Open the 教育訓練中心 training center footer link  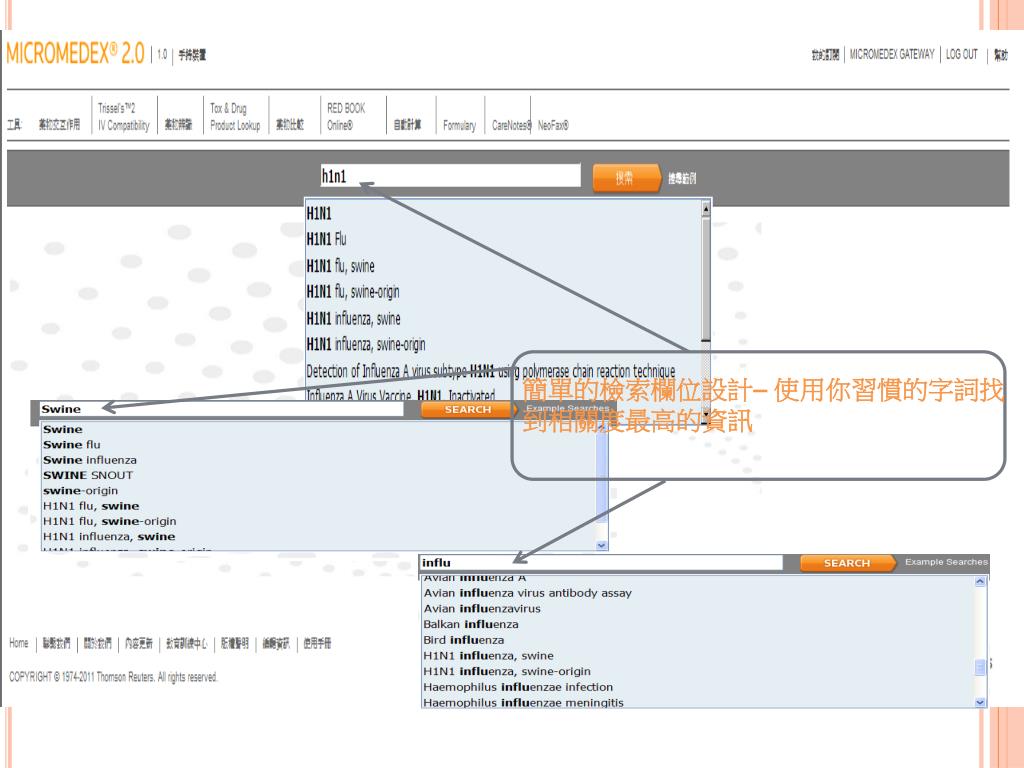click(187, 644)
